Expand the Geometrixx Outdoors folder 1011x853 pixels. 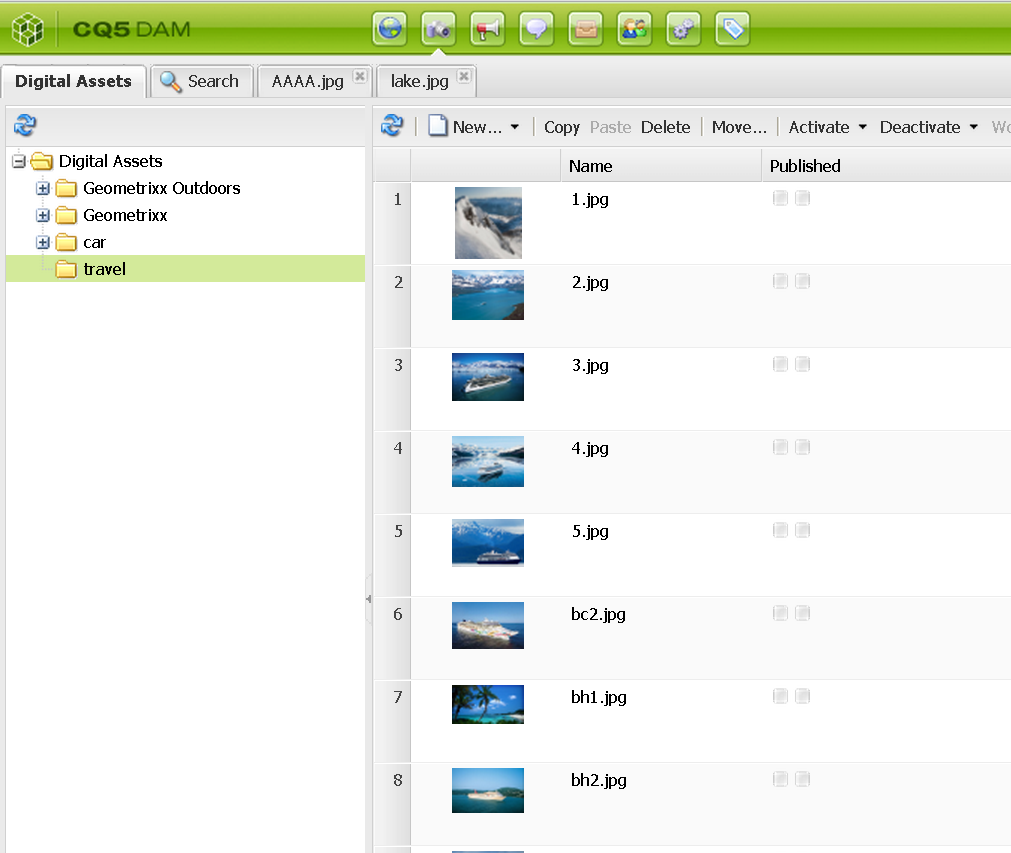[43, 188]
